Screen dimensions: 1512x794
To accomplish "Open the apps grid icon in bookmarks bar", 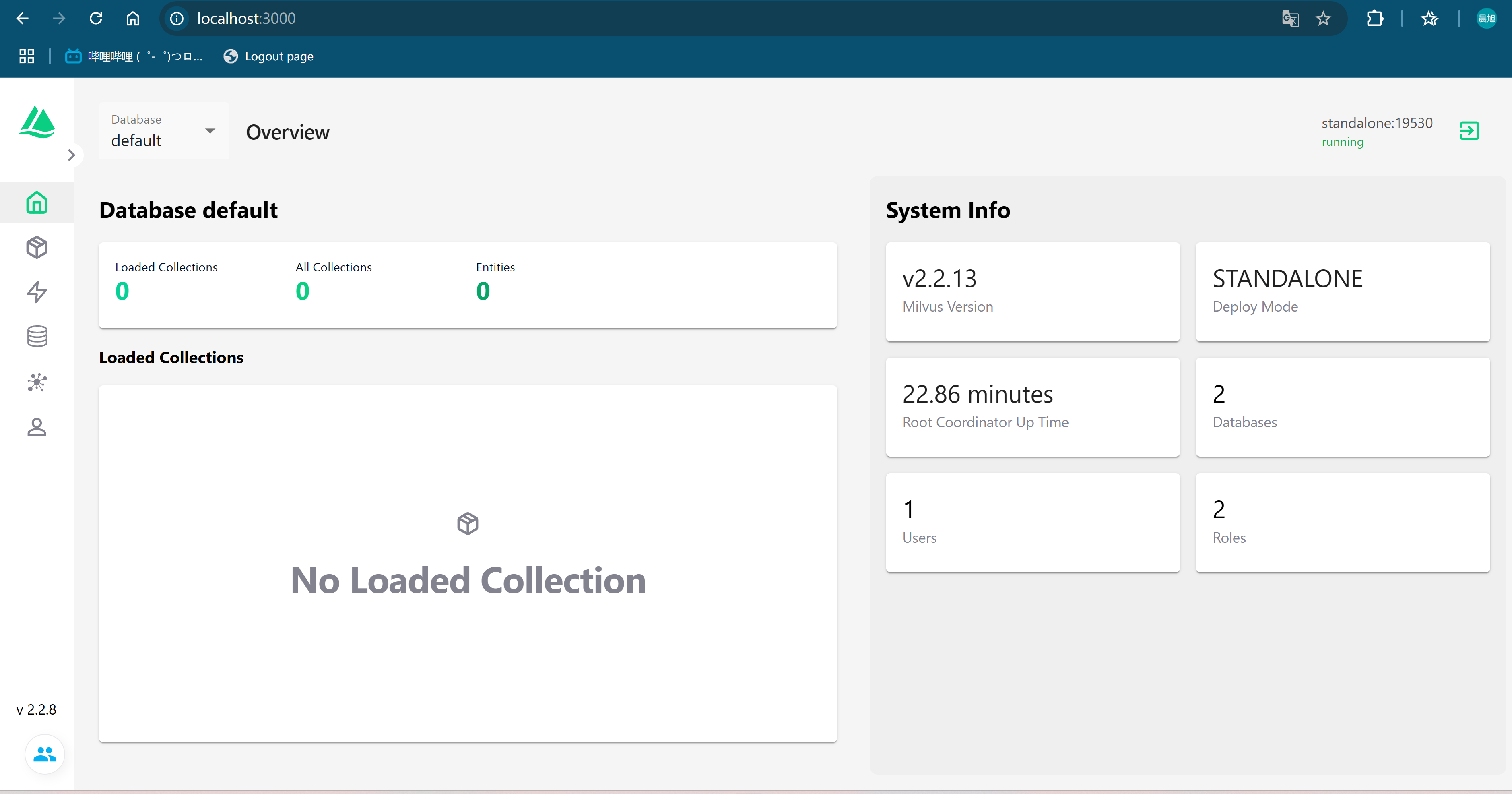I will pyautogui.click(x=27, y=56).
